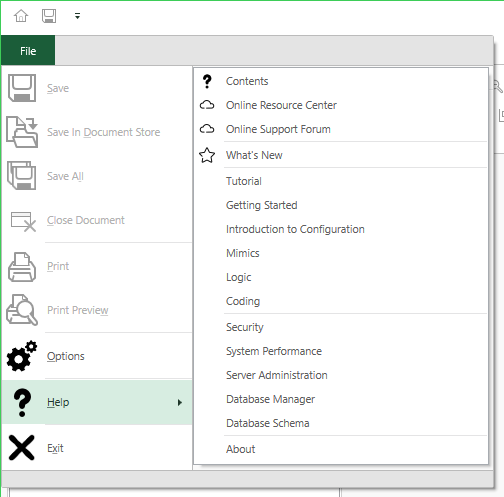Click the Contents question mark icon
This screenshot has height=497, width=504.
click(x=207, y=81)
